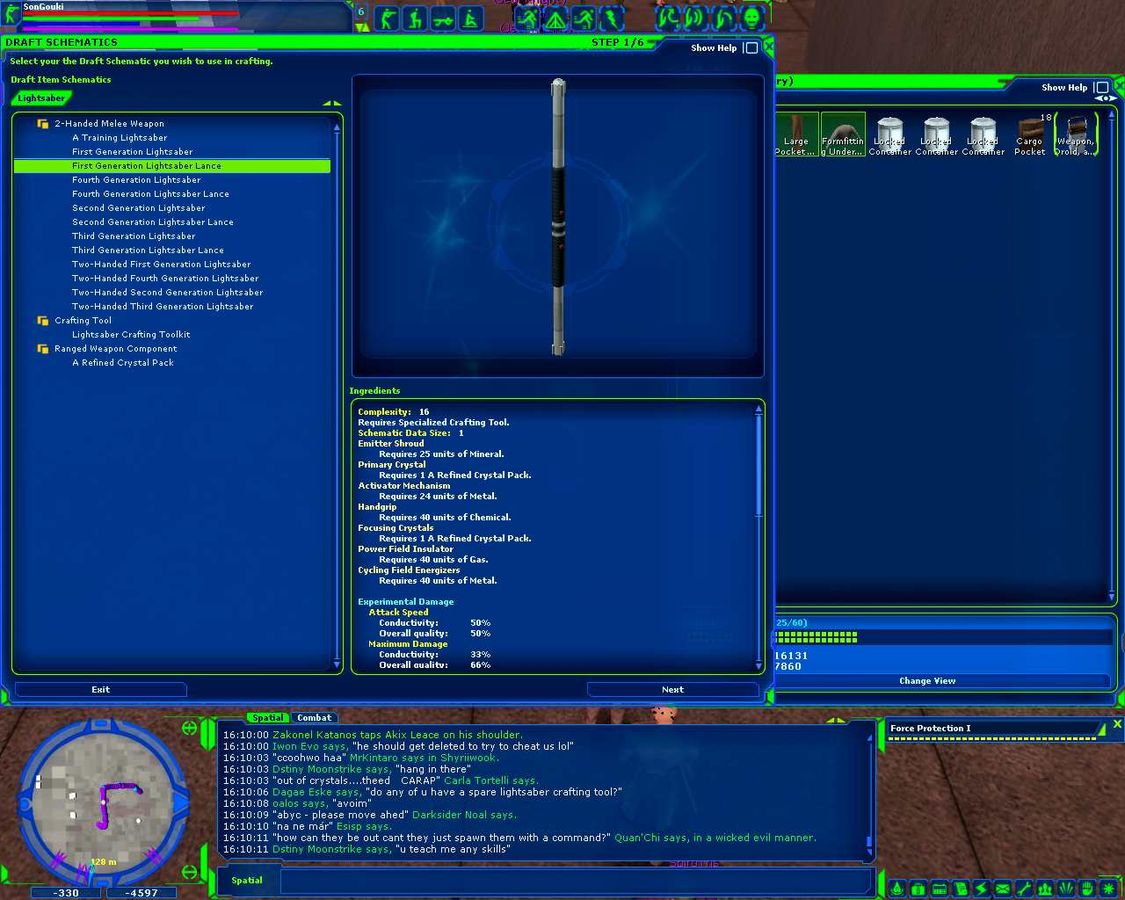Click the kneel posture toolbar icon

pyautogui.click(x=413, y=18)
